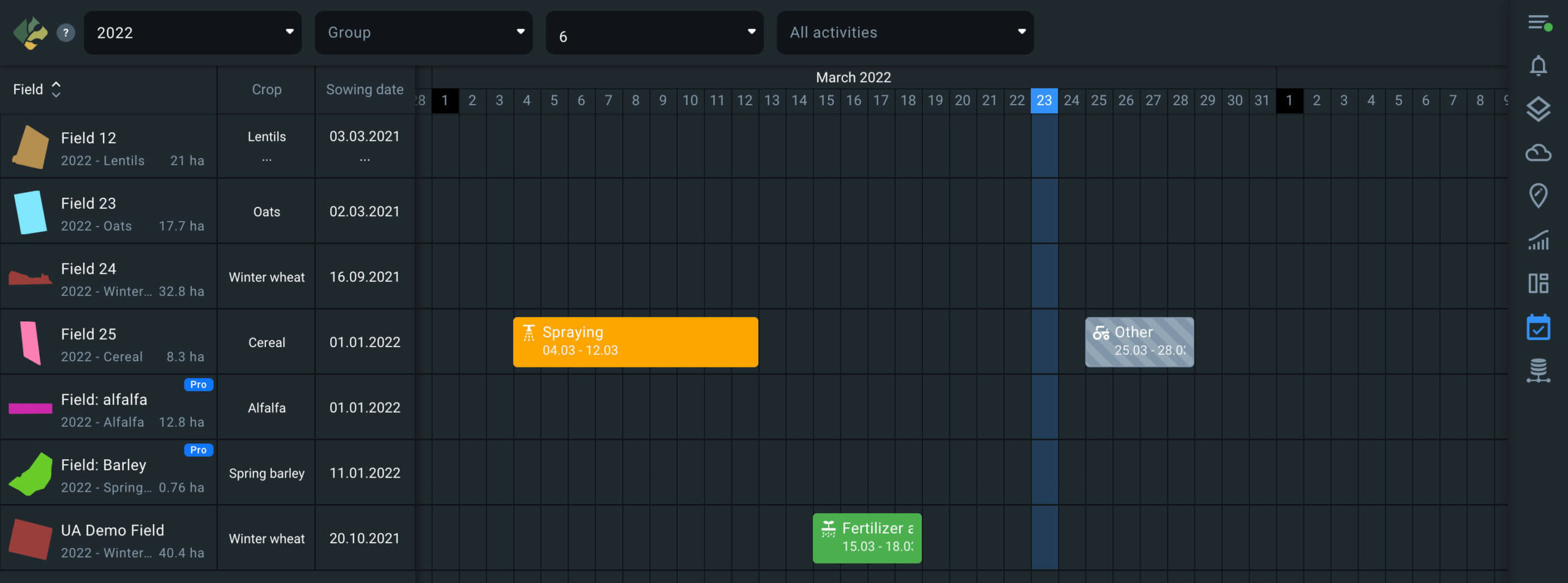Click the UA Demo Field red thumbnail
Screen dimensions: 1568x583
(31, 539)
